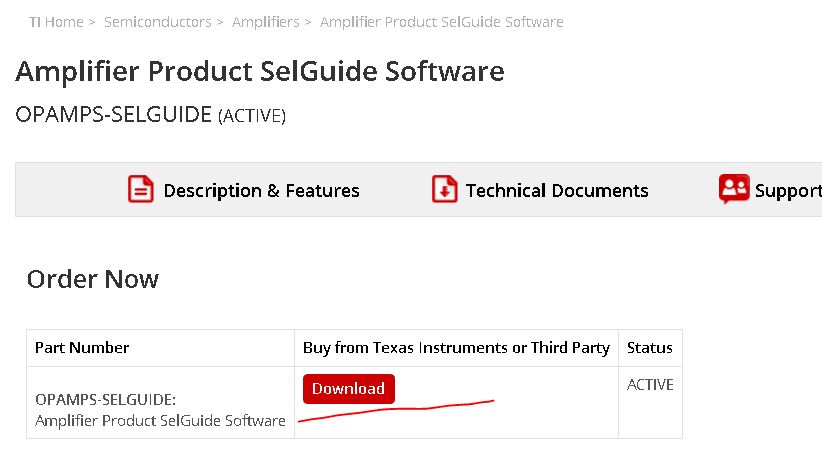The height and width of the screenshot is (462, 822).
Task: Click the Description & Features document icon
Action: coord(141,189)
